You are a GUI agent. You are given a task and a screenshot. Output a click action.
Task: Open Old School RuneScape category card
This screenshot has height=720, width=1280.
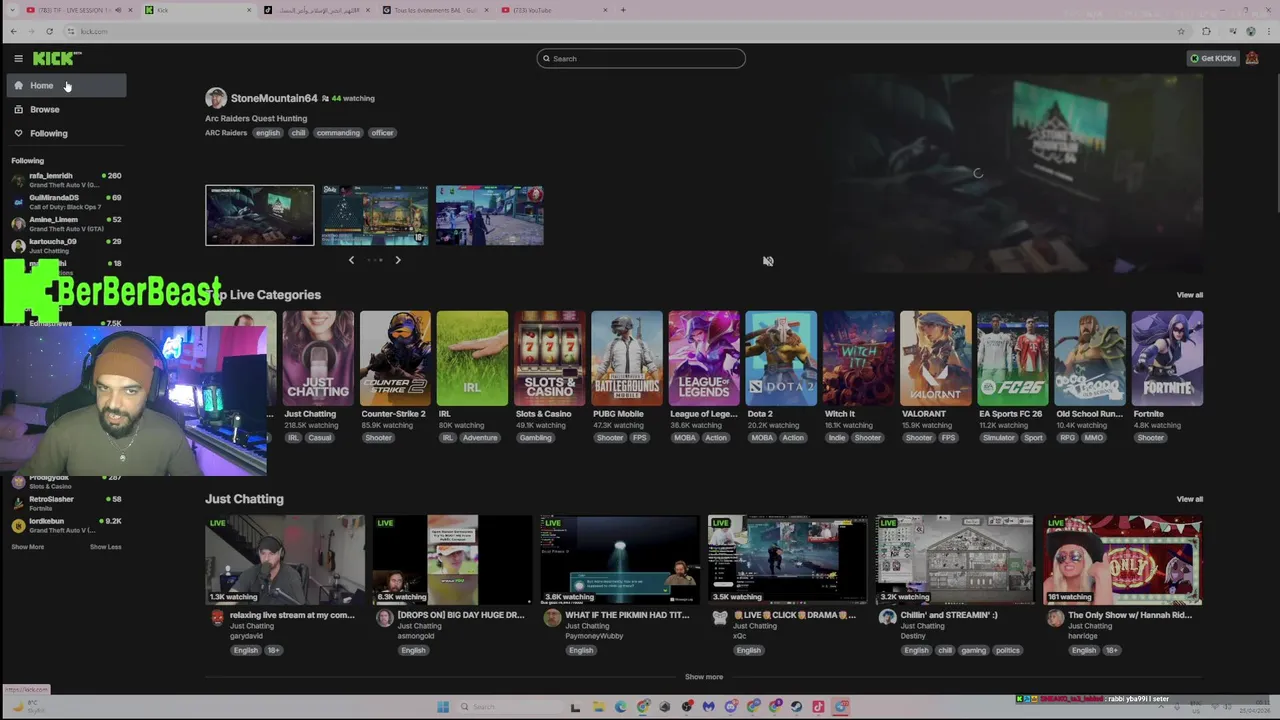(x=1089, y=358)
